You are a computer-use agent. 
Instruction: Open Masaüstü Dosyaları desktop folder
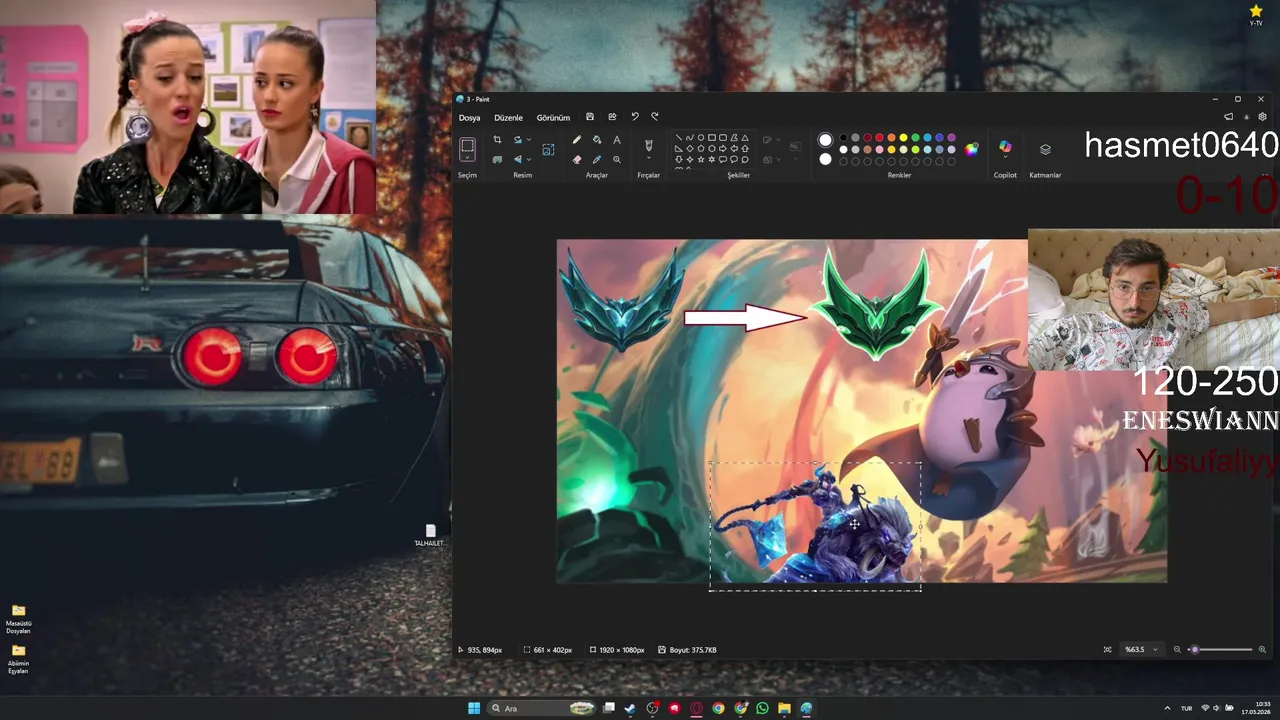[x=18, y=619]
